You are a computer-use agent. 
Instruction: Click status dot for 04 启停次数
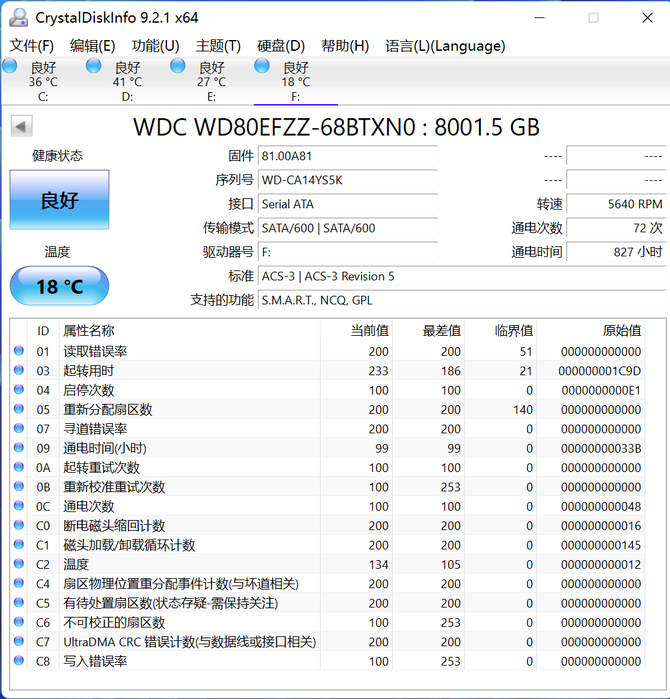[x=19, y=390]
